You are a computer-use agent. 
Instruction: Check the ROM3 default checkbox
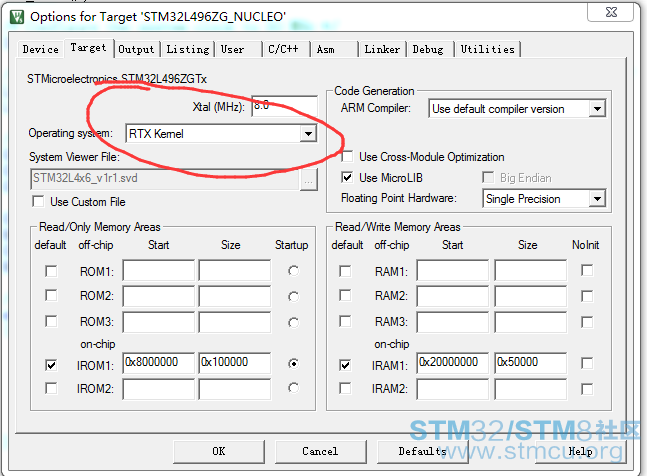click(51, 321)
